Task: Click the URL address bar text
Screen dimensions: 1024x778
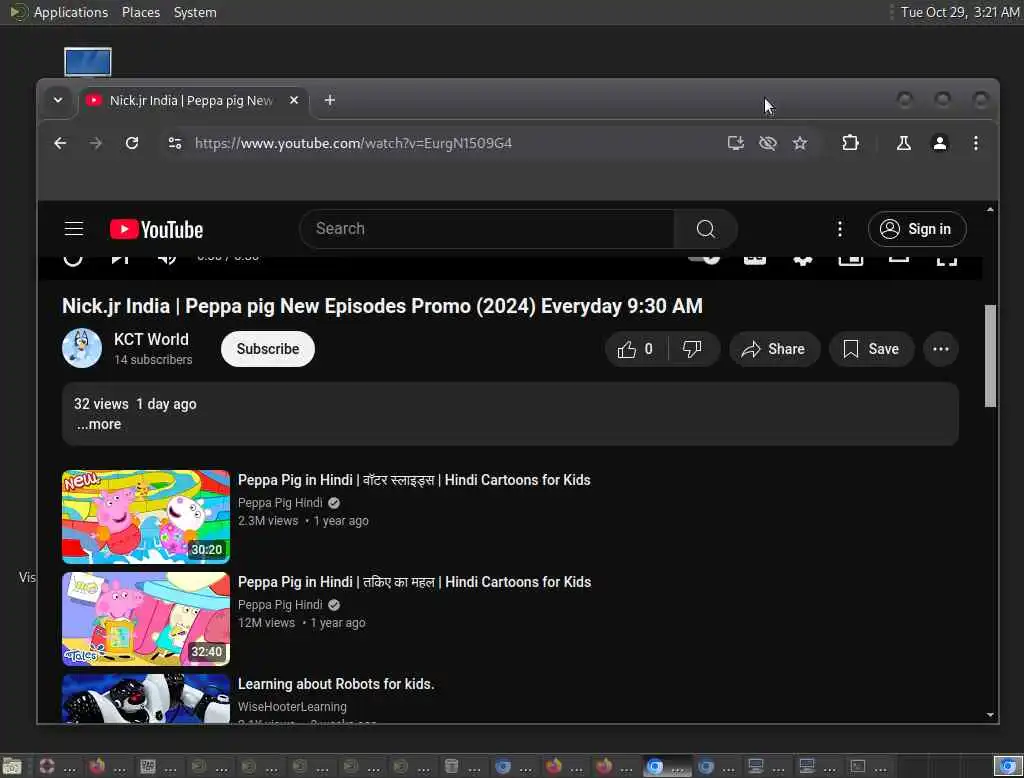Action: pyautogui.click(x=353, y=143)
